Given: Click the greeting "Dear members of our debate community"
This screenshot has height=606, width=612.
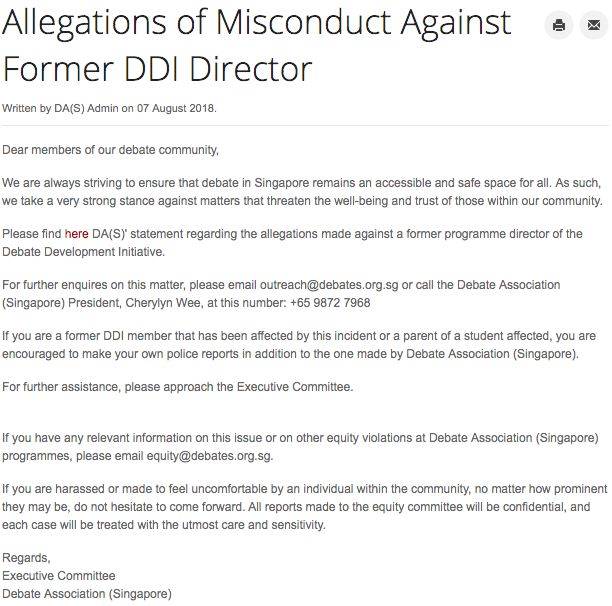Looking at the screenshot, I should click(110, 150).
